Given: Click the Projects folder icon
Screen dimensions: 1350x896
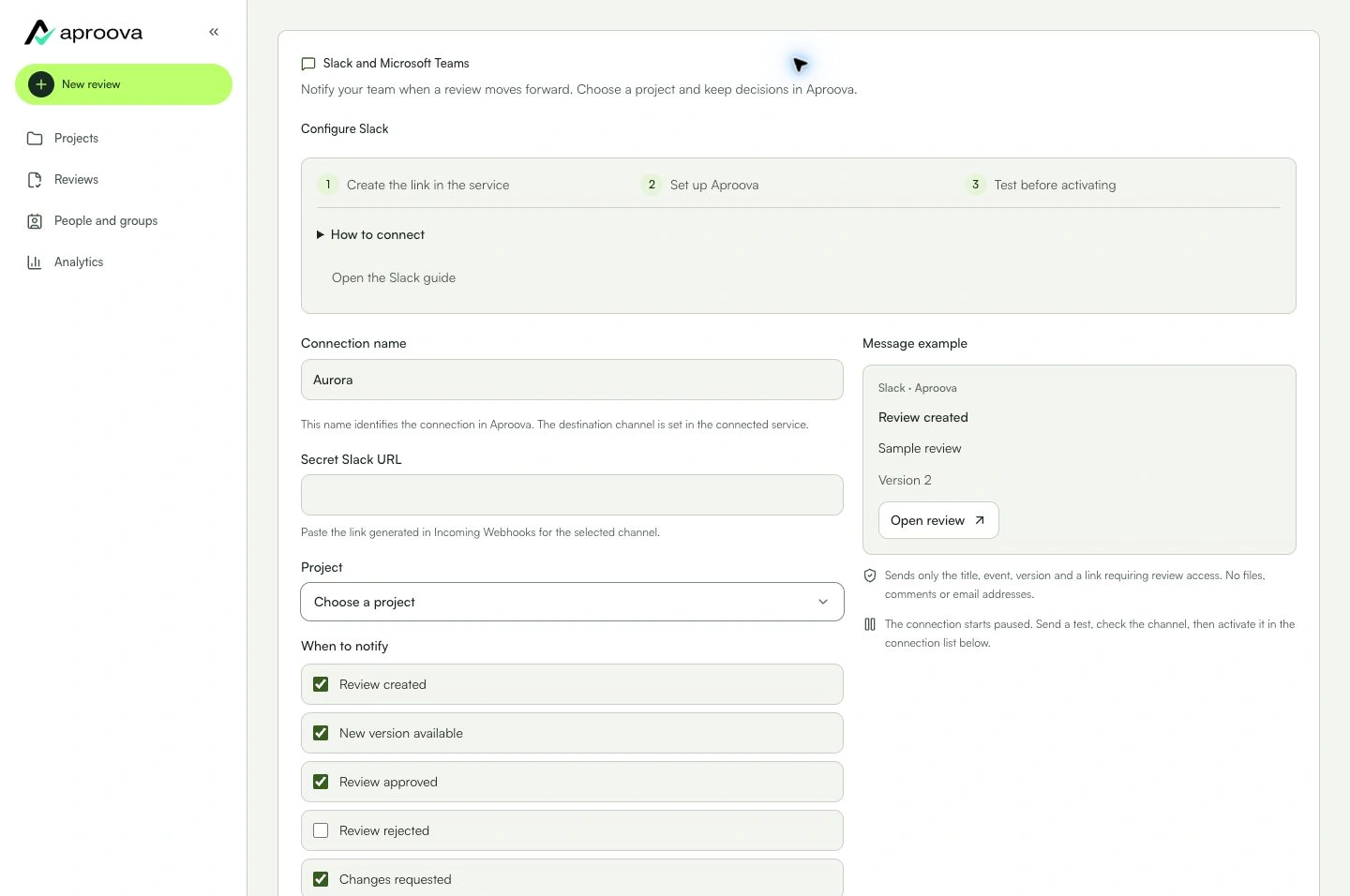Looking at the screenshot, I should point(35,139).
